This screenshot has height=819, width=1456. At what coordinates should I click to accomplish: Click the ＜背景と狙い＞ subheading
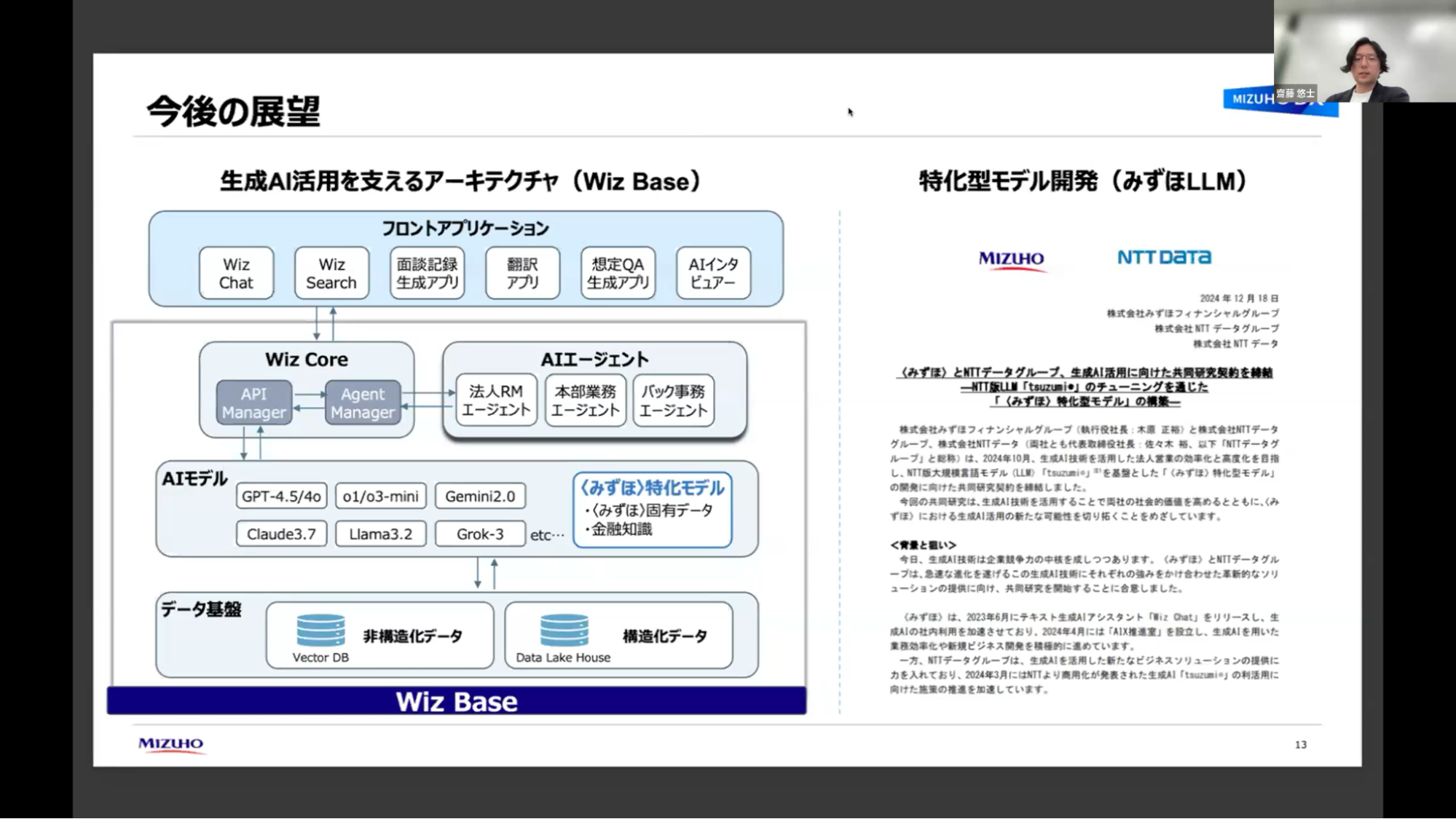(923, 545)
